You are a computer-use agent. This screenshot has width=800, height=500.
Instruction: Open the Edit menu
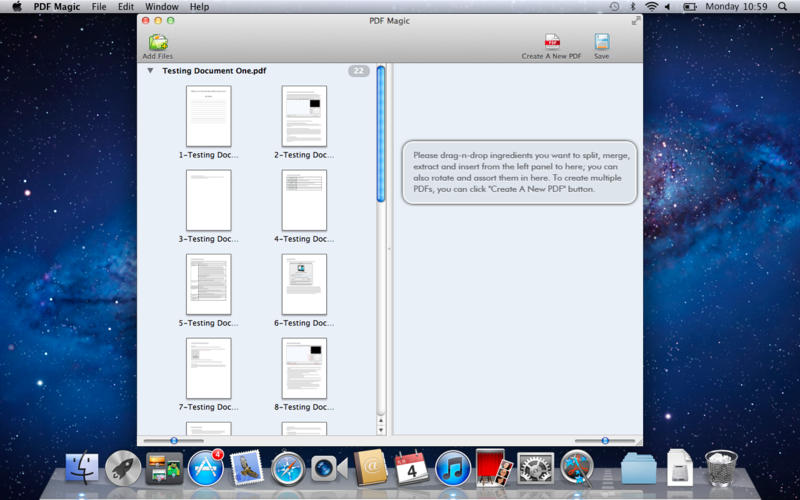coord(126,7)
